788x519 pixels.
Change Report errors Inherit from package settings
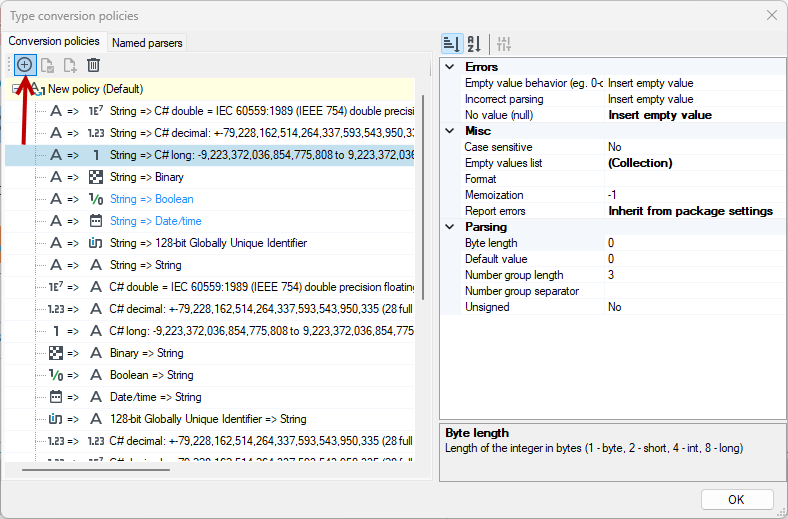point(696,211)
